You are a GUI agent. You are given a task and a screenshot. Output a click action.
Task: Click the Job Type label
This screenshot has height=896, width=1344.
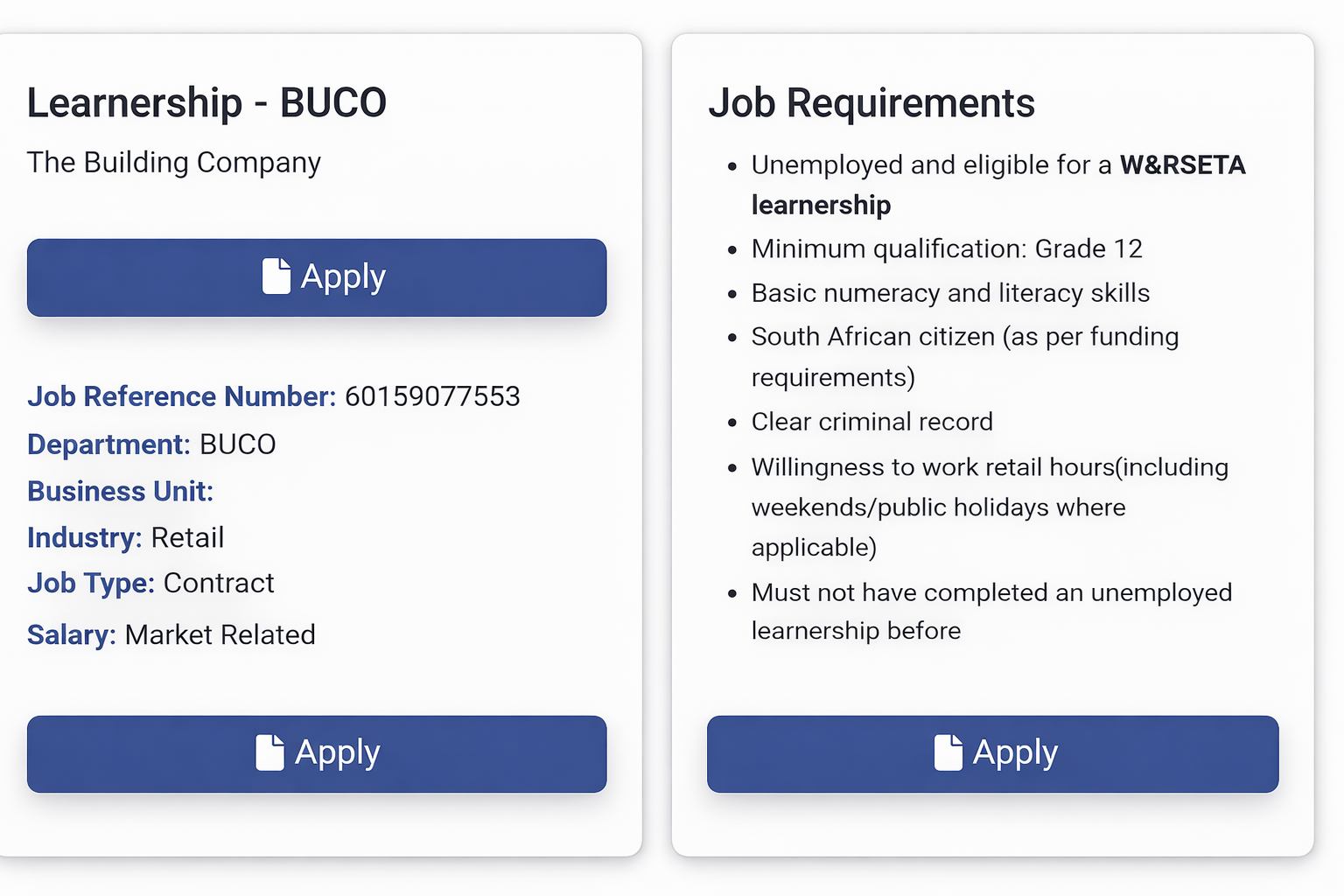click(x=90, y=583)
